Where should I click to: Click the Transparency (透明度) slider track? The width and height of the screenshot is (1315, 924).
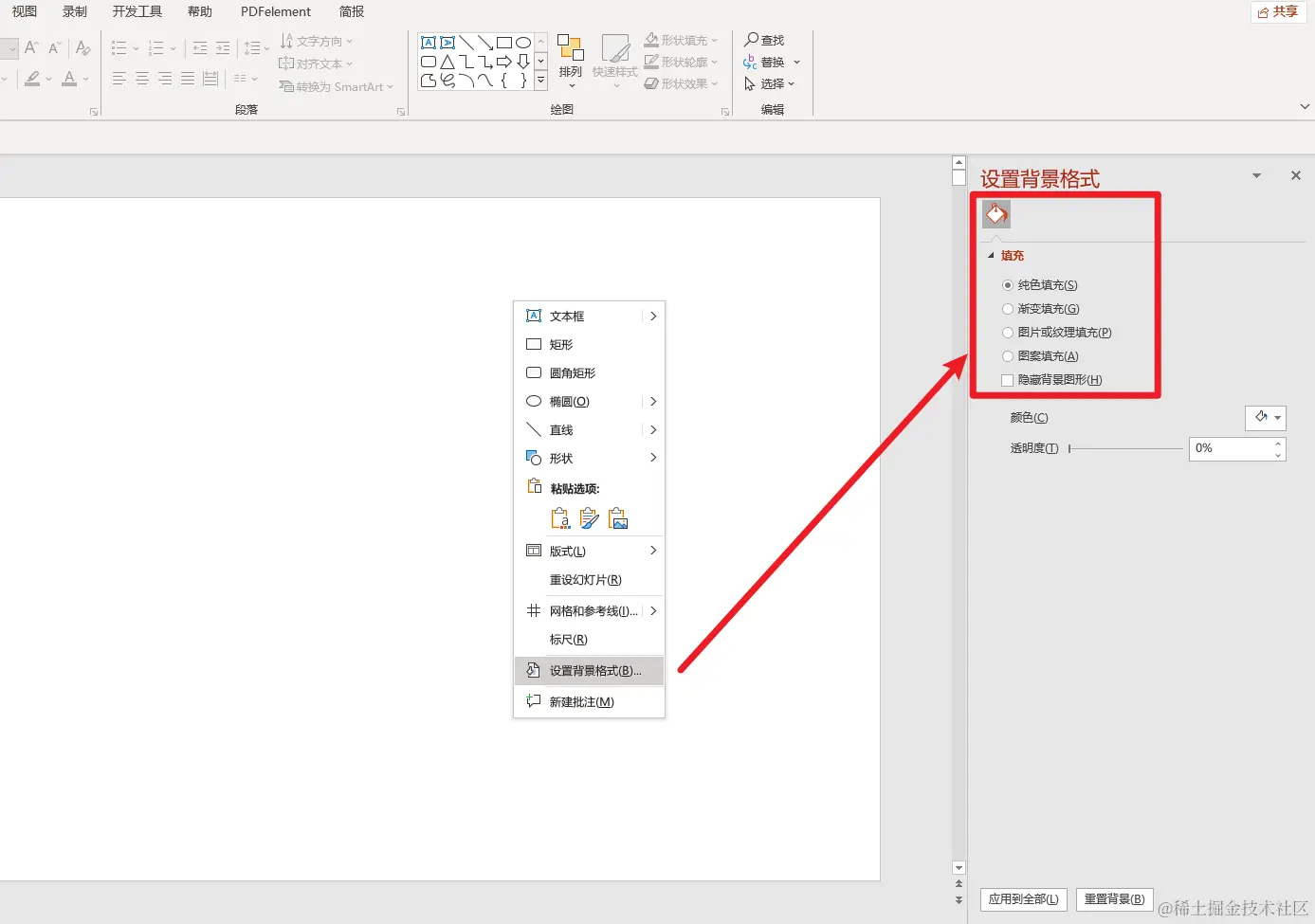tap(1126, 448)
